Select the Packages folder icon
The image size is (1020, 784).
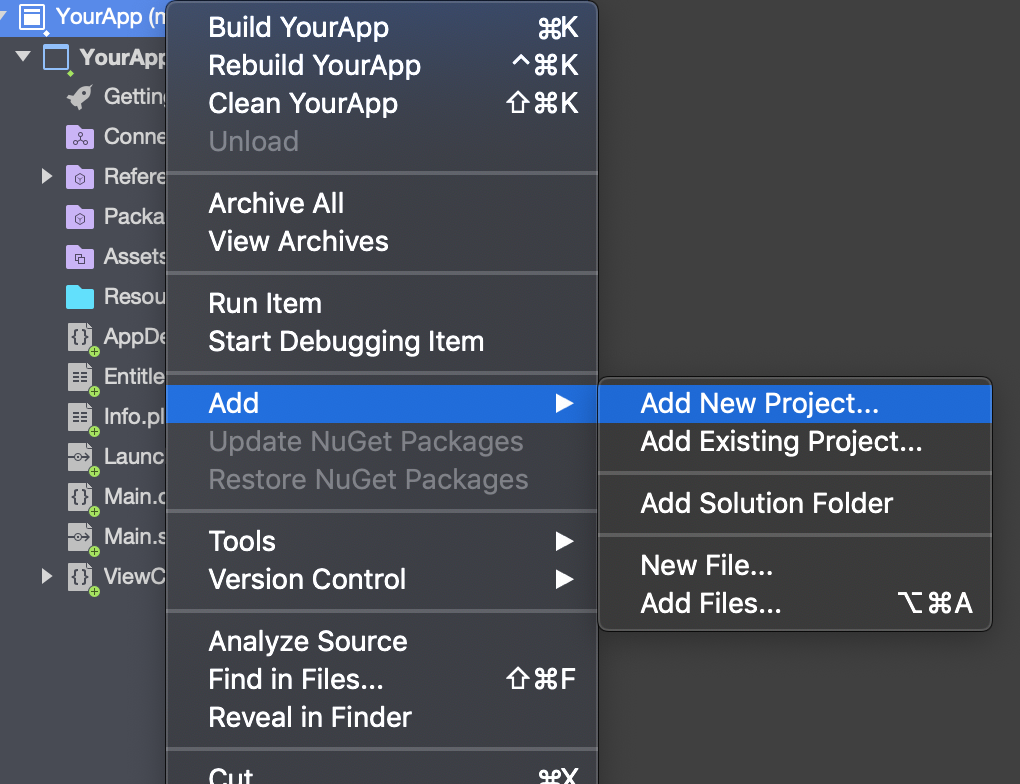tap(80, 217)
